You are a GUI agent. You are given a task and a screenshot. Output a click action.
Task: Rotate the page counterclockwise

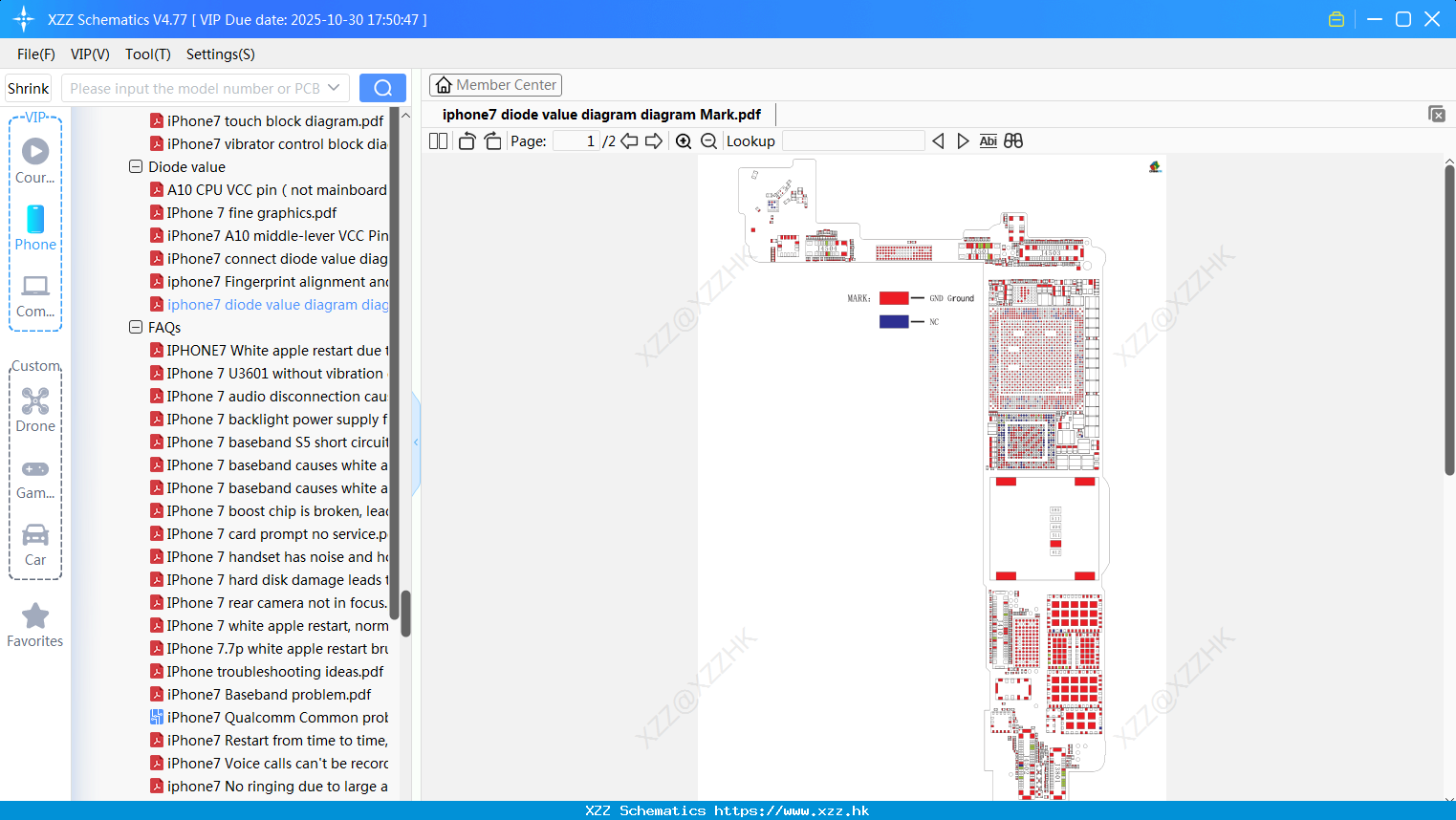[467, 141]
